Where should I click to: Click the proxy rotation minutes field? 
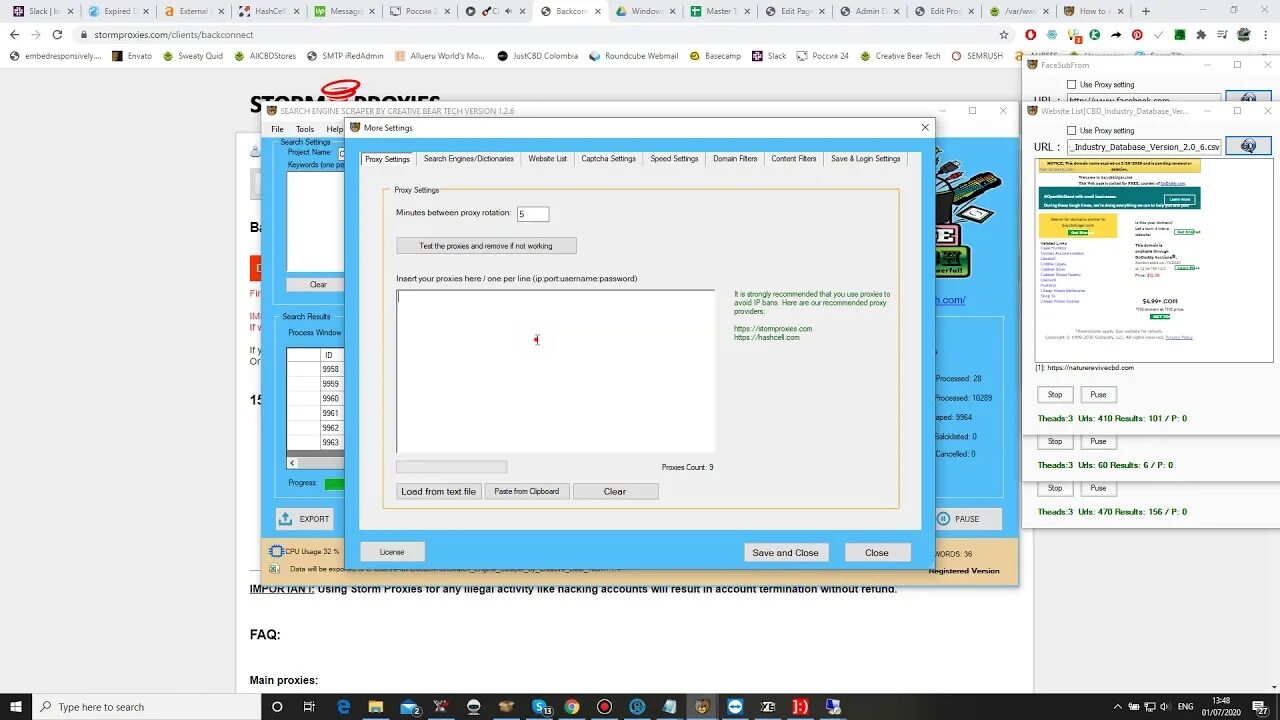[x=532, y=214]
